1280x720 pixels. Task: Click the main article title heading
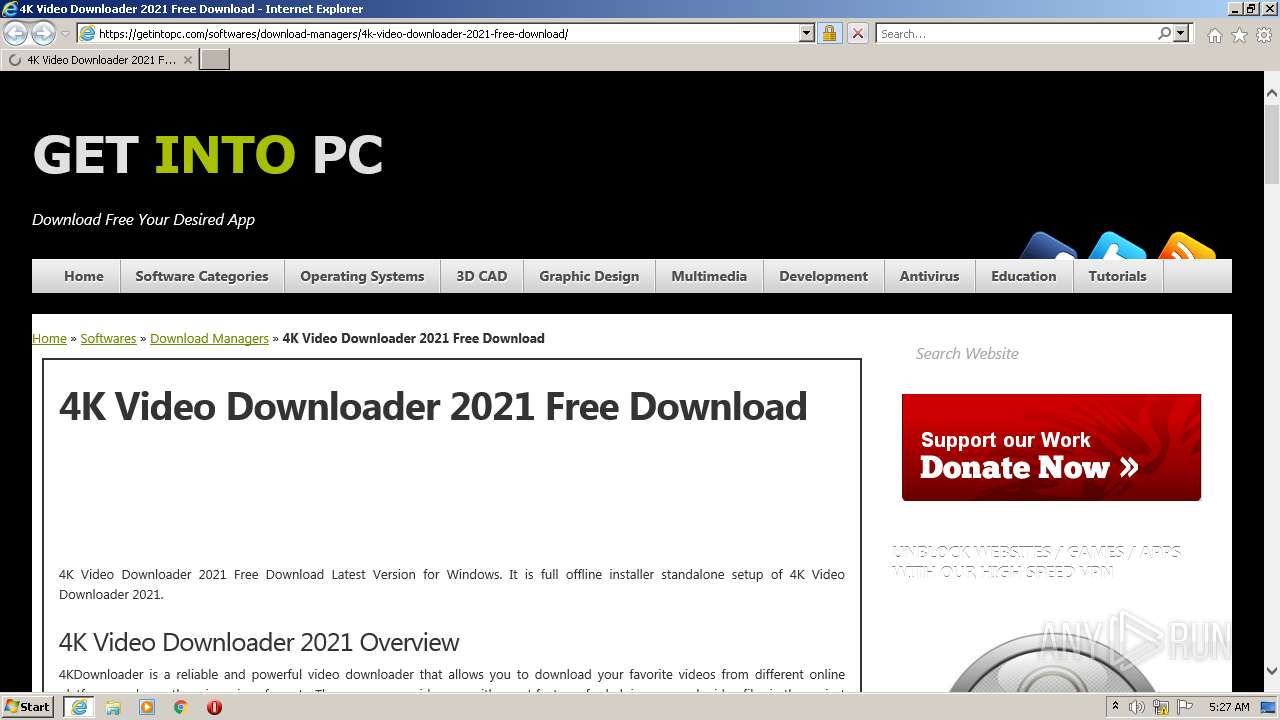[433, 407]
